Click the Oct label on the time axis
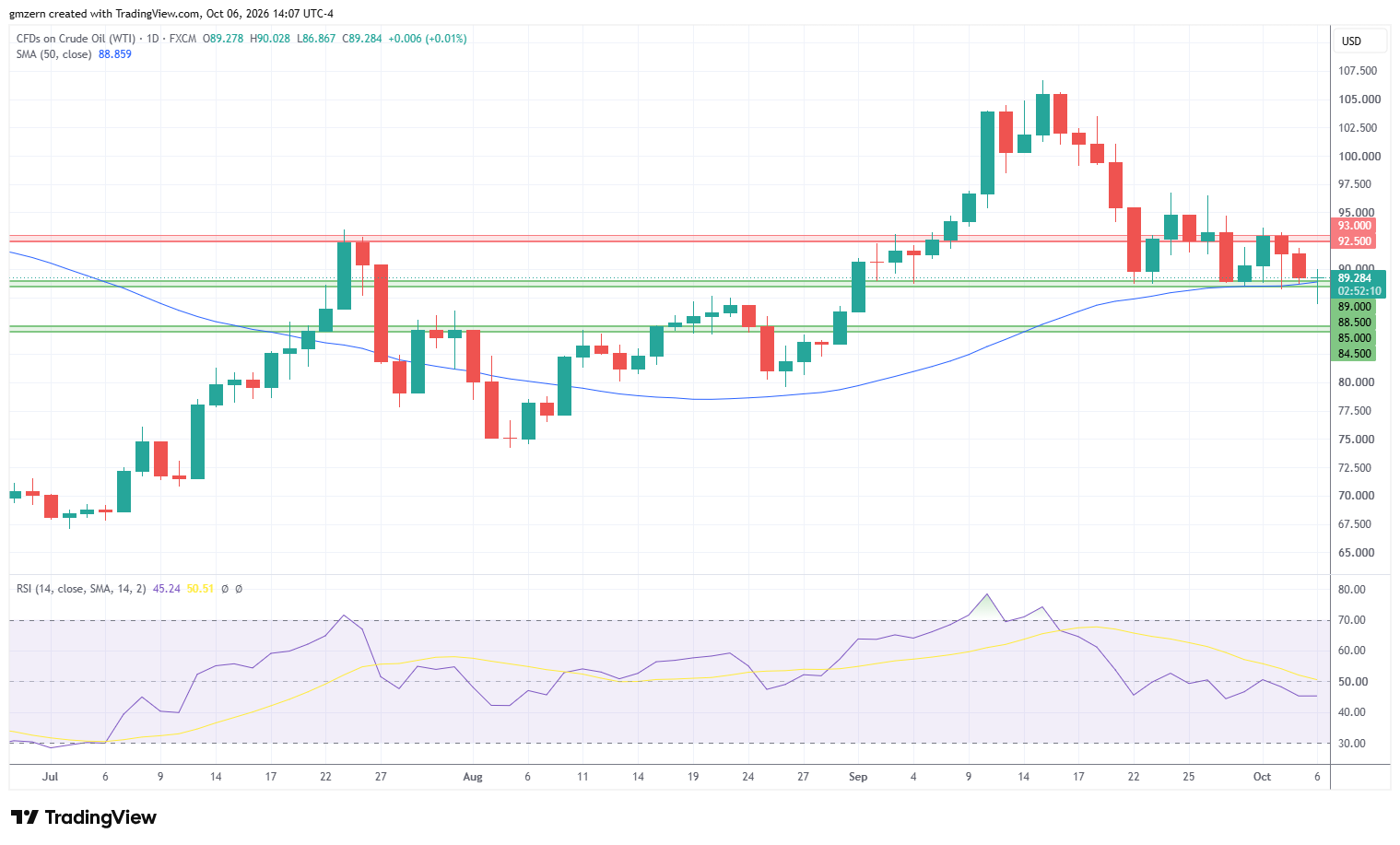Viewport: 1400px width, 845px height. 1262,777
